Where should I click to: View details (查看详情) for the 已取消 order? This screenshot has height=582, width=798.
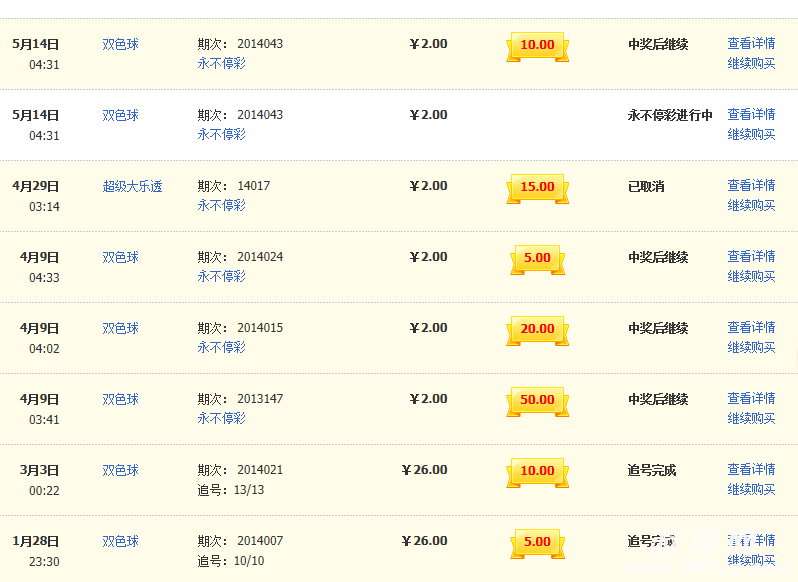pos(751,185)
